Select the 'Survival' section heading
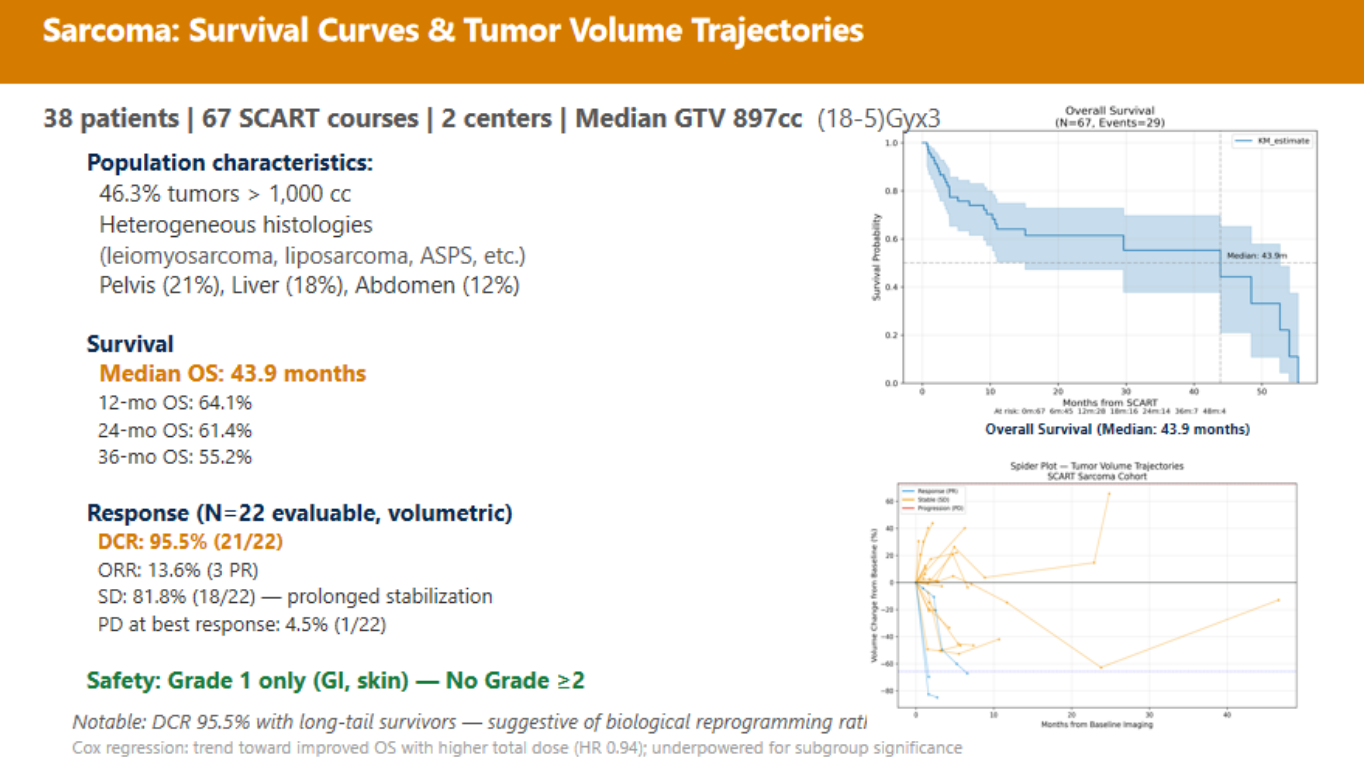Image resolution: width=1364 pixels, height=766 pixels. tap(130, 344)
